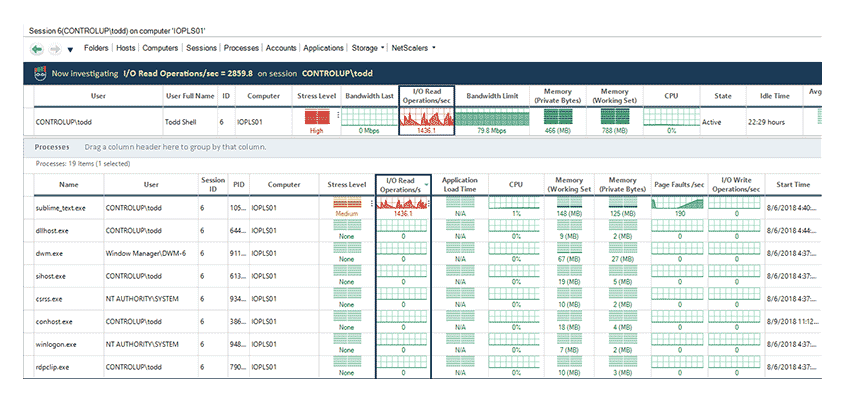
Task: Expand the NetScalers menu dropdown
Action: pos(434,47)
